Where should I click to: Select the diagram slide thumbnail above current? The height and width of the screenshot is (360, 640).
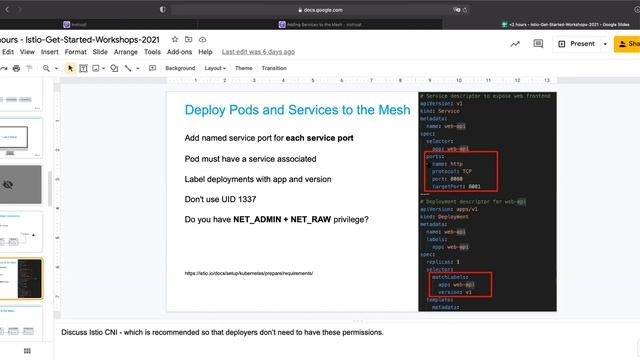[x=20, y=231]
